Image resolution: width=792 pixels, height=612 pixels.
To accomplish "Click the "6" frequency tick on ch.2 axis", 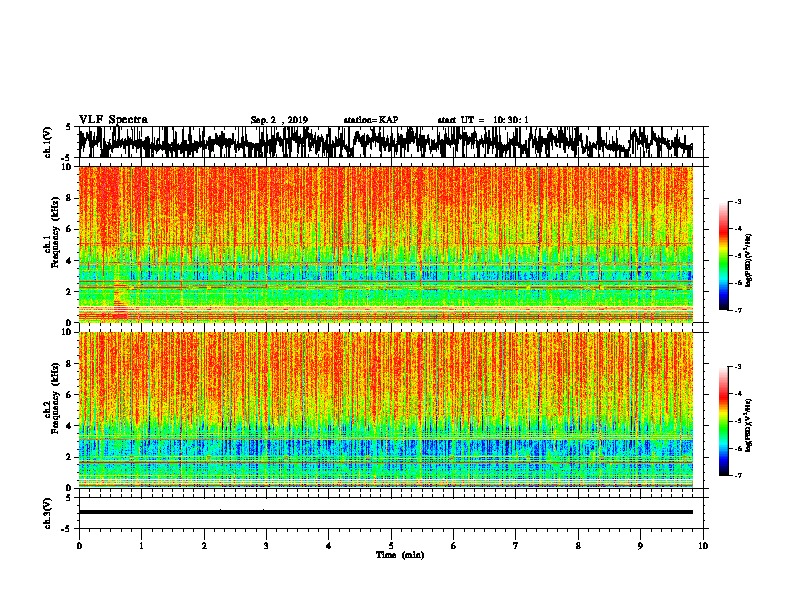I will point(69,395).
